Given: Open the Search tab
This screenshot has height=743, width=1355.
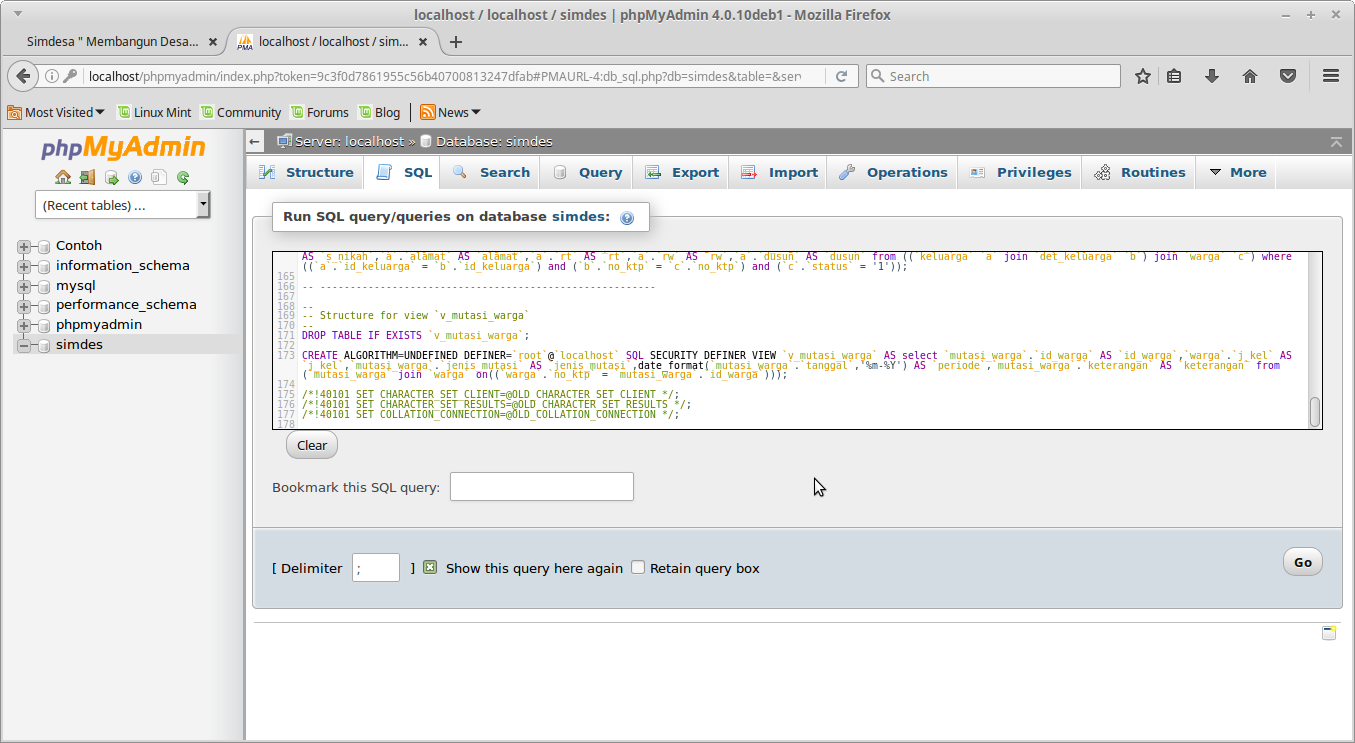Looking at the screenshot, I should 491,172.
